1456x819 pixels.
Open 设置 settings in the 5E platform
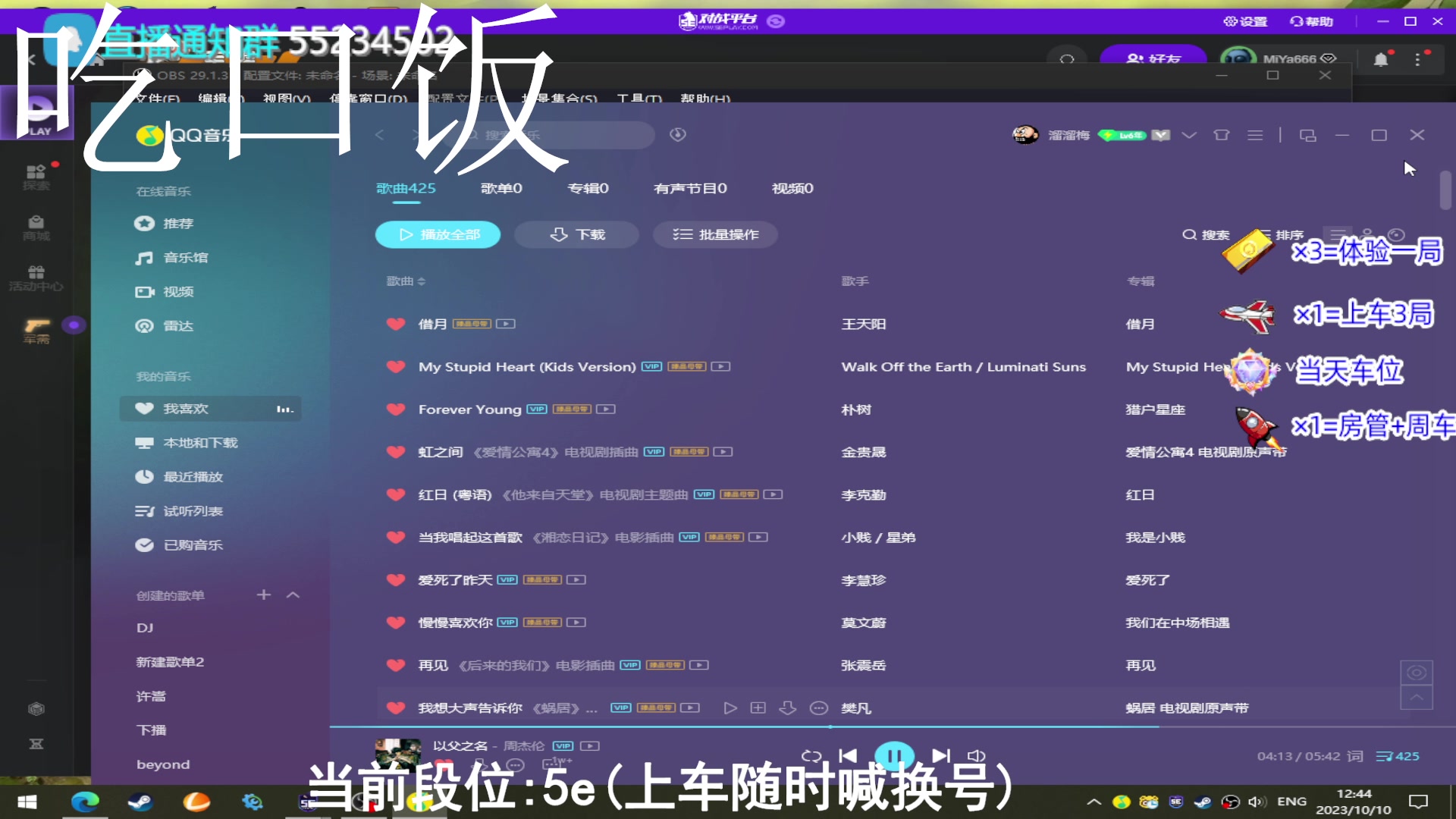tap(1245, 21)
